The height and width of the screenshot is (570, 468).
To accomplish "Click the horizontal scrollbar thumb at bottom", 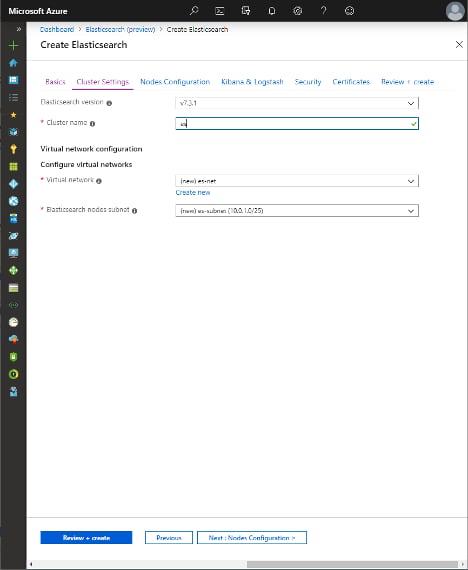I will tap(352, 564).
